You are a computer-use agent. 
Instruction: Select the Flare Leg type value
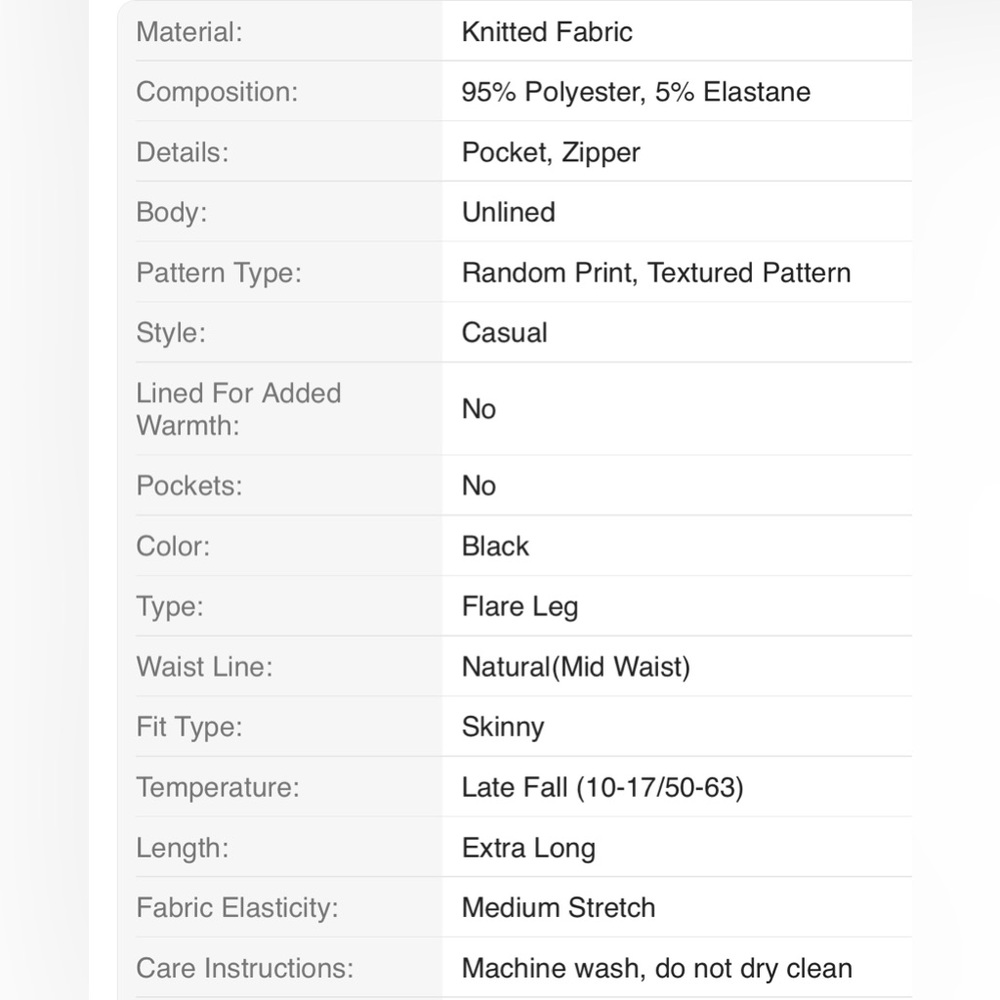pos(520,607)
